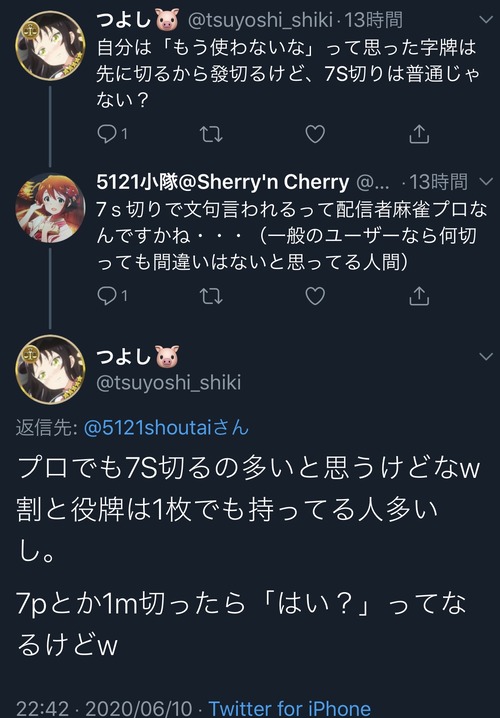View the 5121小隊 profile avatar
The width and height of the screenshot is (500, 718).
[x=50, y=208]
